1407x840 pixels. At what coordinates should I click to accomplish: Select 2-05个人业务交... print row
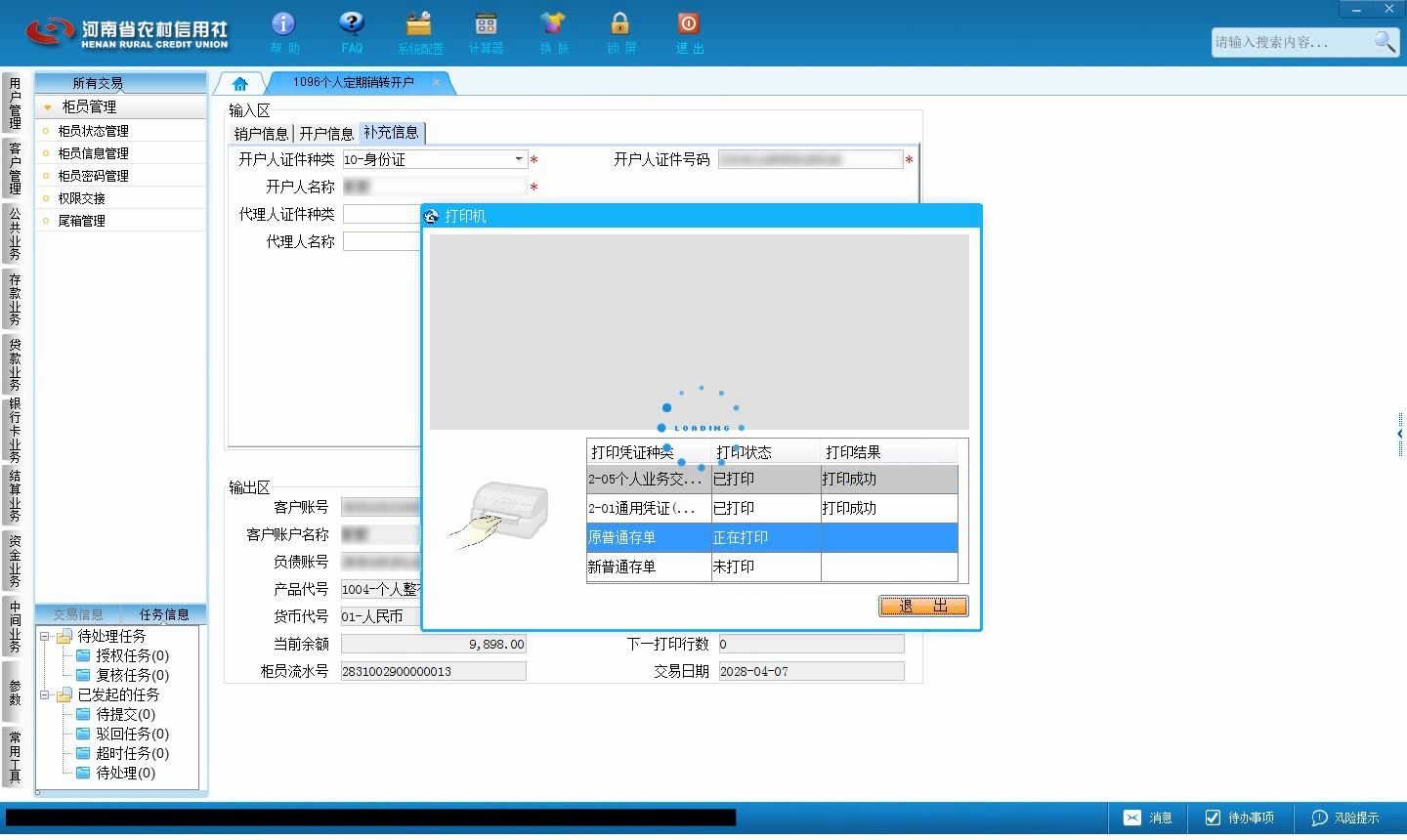(x=772, y=479)
